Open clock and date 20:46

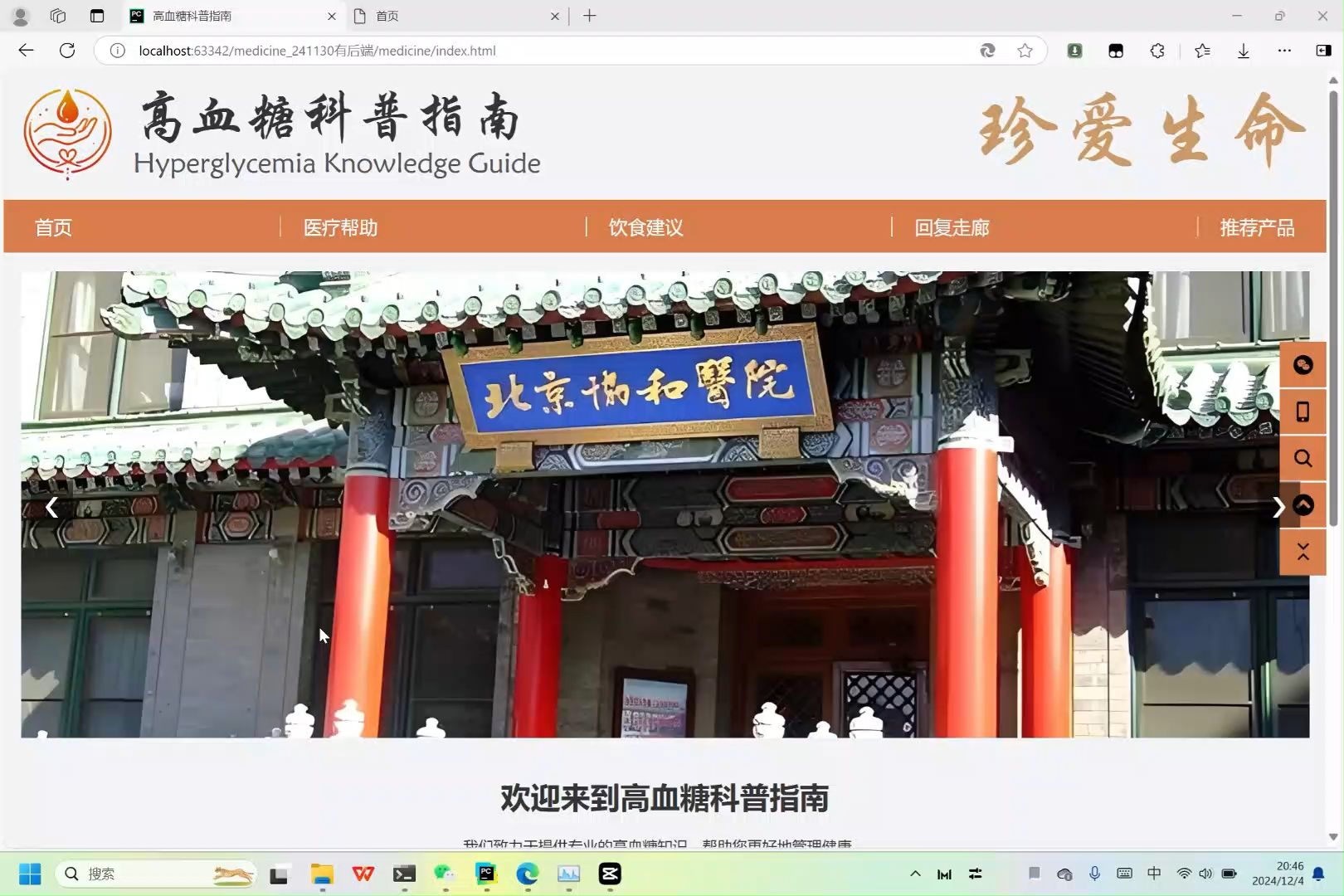1278,874
